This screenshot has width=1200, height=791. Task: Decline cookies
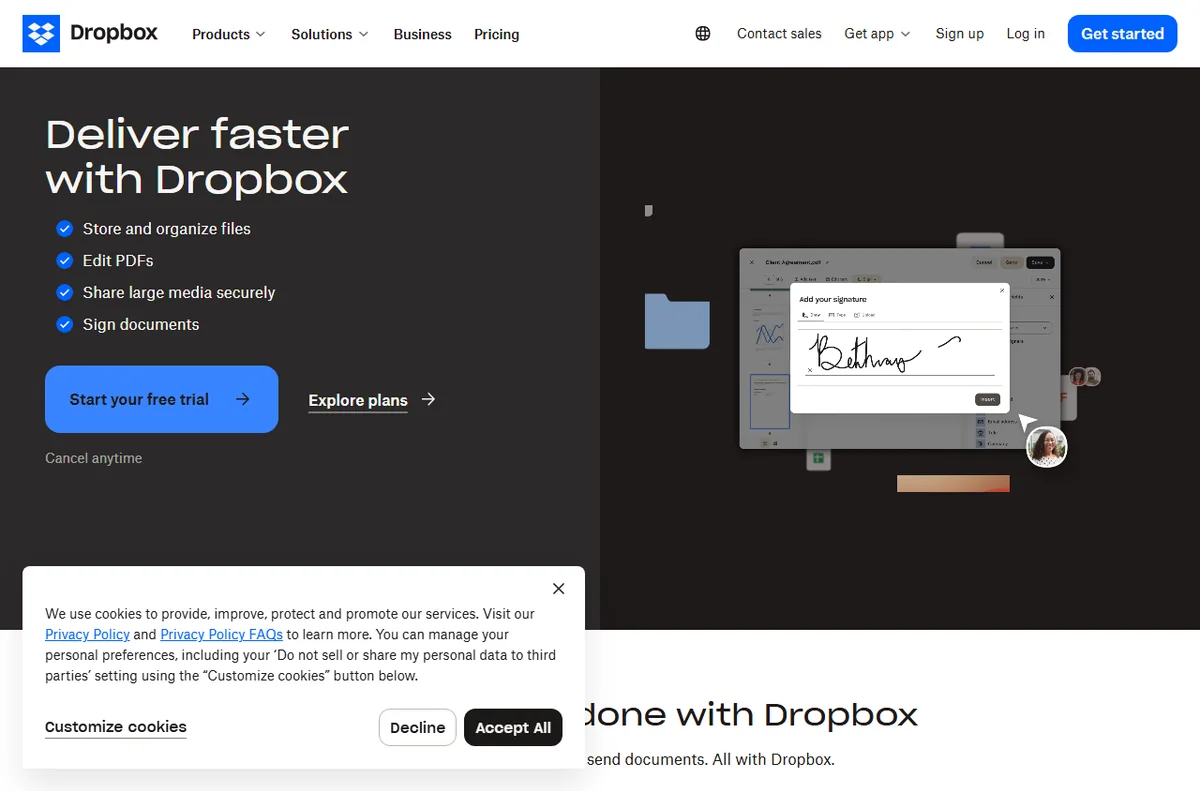coord(418,728)
